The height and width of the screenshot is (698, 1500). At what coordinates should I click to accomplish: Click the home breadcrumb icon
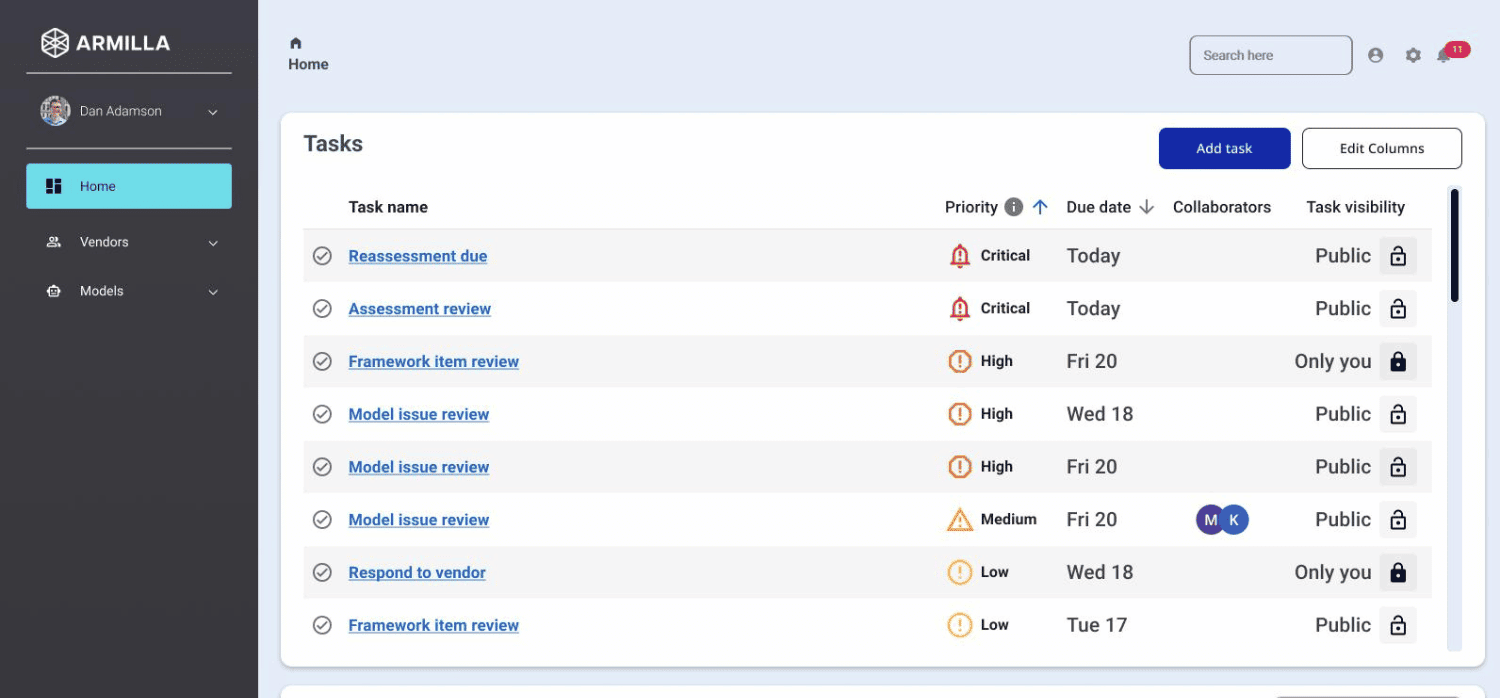(295, 43)
